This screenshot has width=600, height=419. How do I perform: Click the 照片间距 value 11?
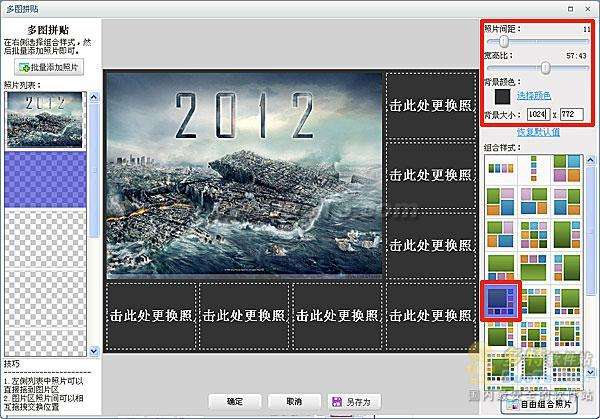tap(587, 29)
